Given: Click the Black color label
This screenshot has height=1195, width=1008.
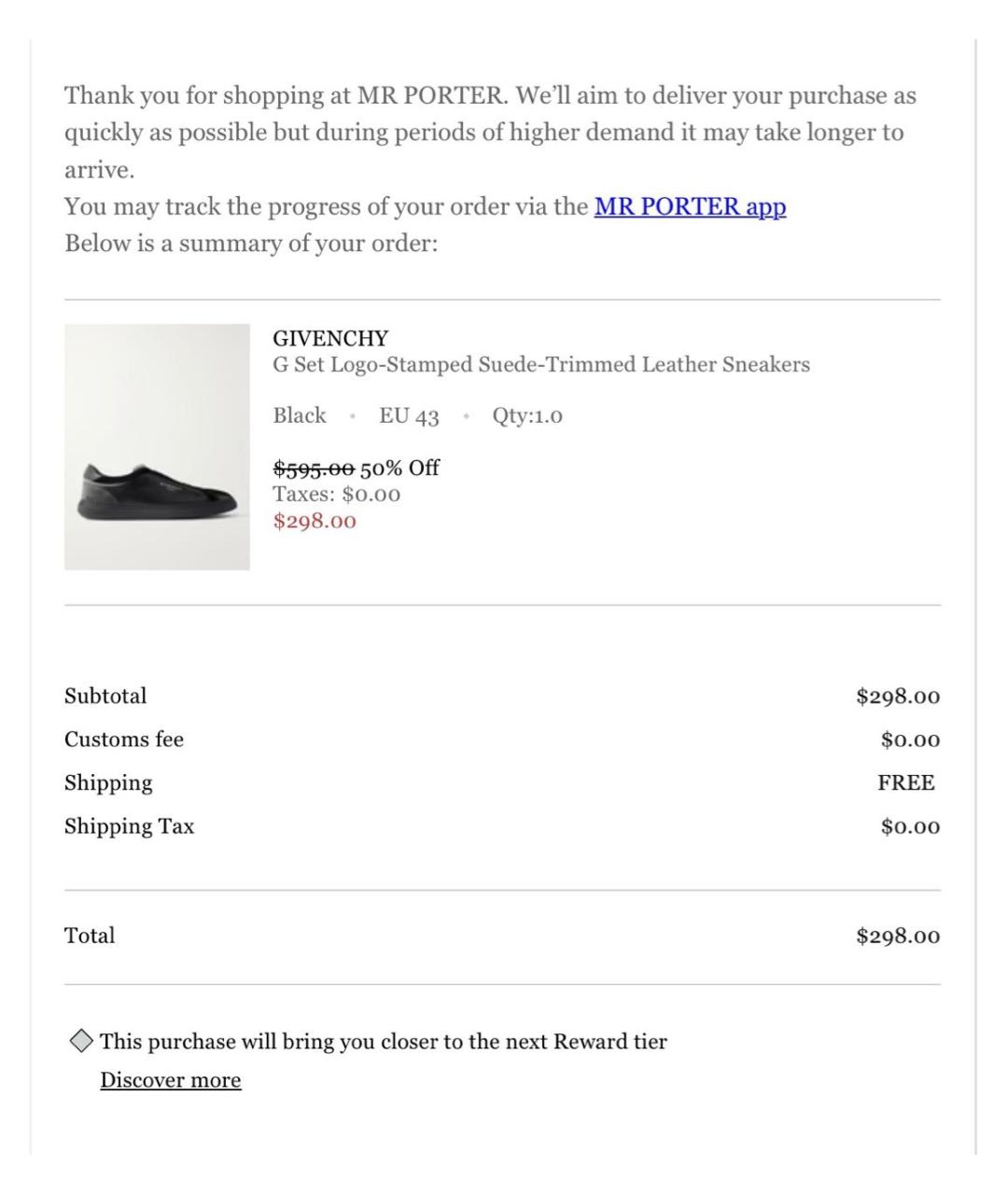Looking at the screenshot, I should [x=300, y=415].
